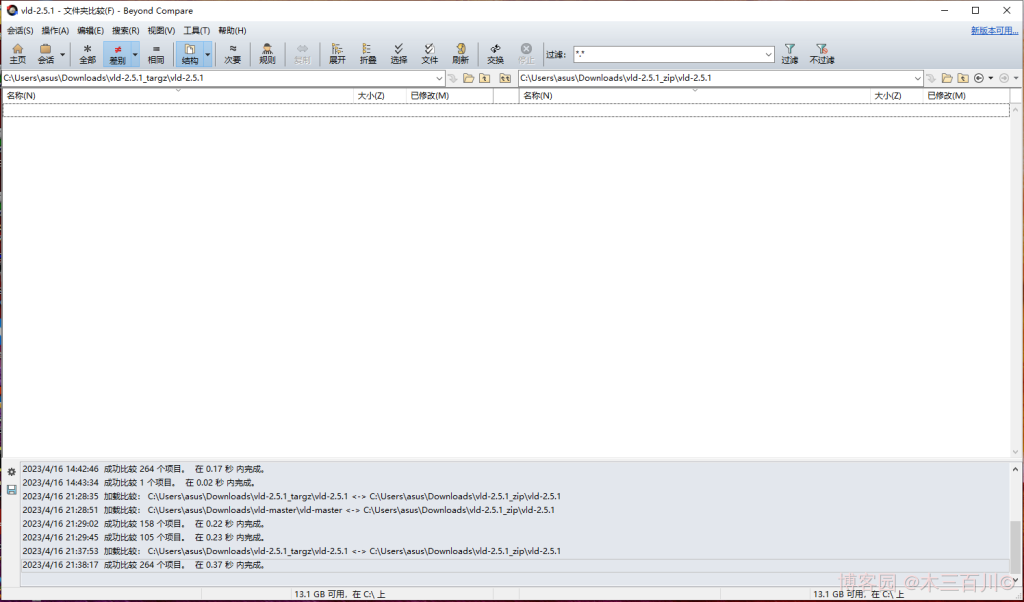Open the 搜索(R) menu
1024x602 pixels.
pyautogui.click(x=125, y=31)
